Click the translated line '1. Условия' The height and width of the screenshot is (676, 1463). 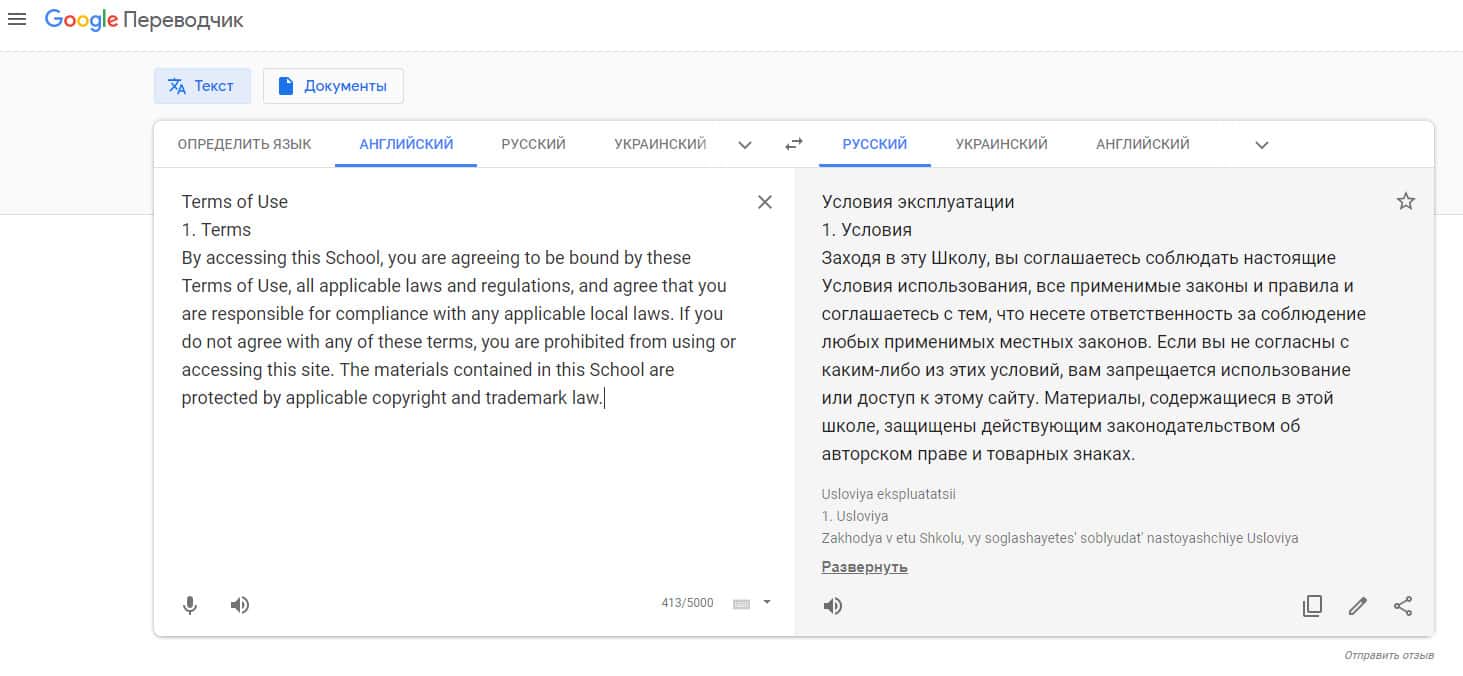pyautogui.click(x=867, y=230)
